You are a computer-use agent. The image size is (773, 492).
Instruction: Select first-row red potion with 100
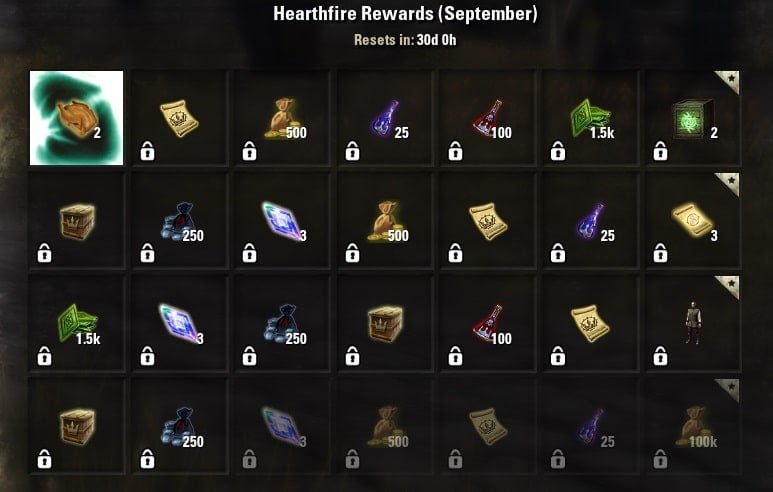tap(488, 118)
